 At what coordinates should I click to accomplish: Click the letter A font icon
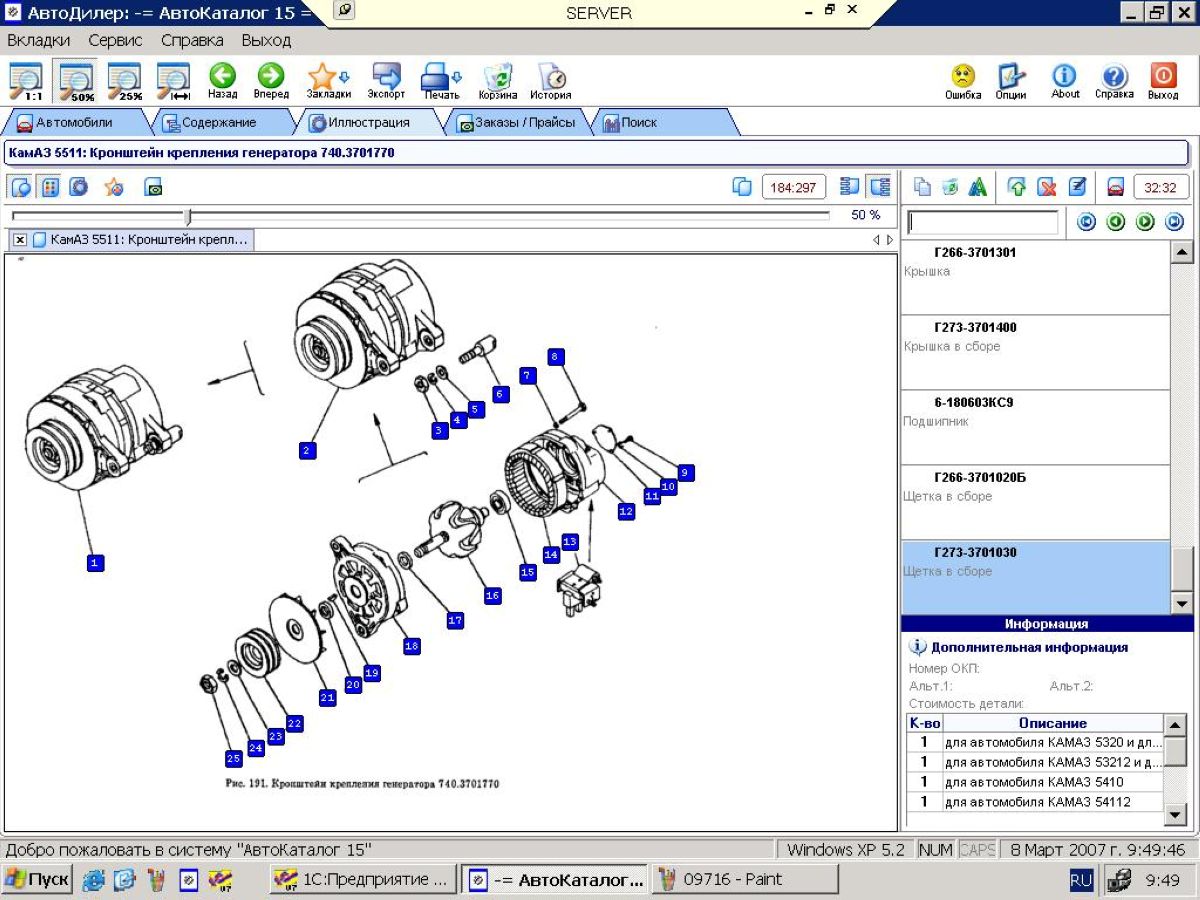coord(977,187)
